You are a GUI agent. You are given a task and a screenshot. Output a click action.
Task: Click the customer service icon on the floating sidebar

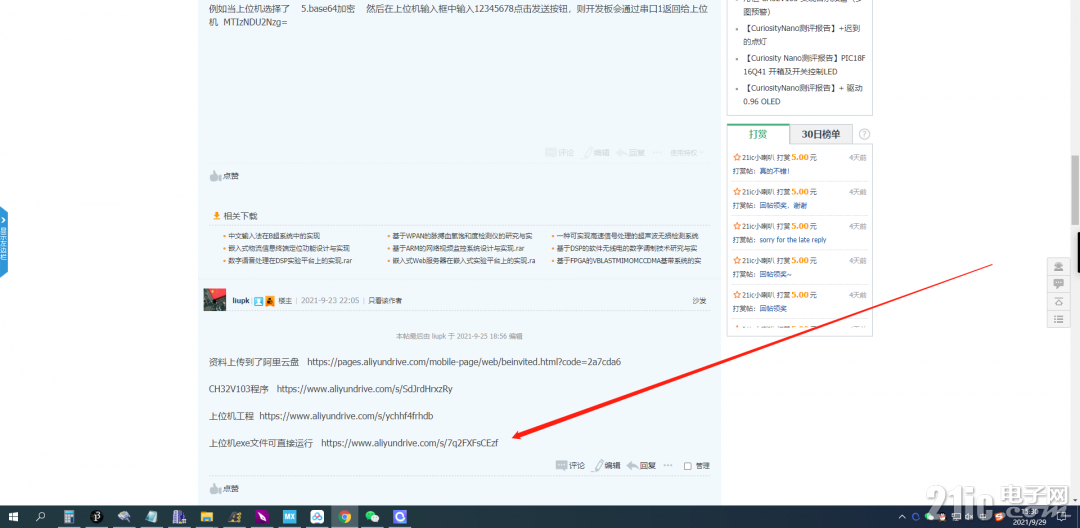pos(1059,266)
